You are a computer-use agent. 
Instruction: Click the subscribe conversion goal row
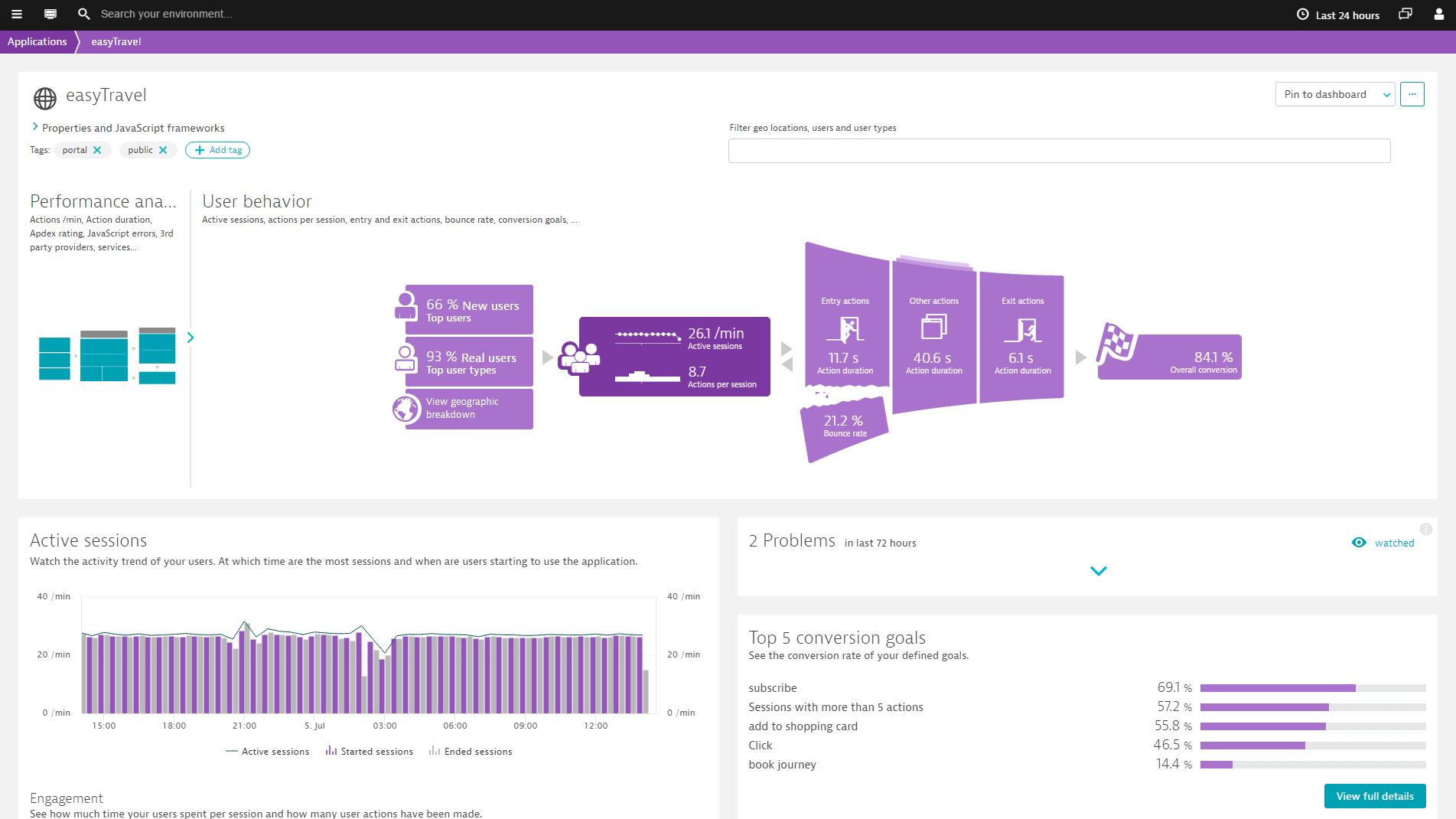coord(1086,688)
